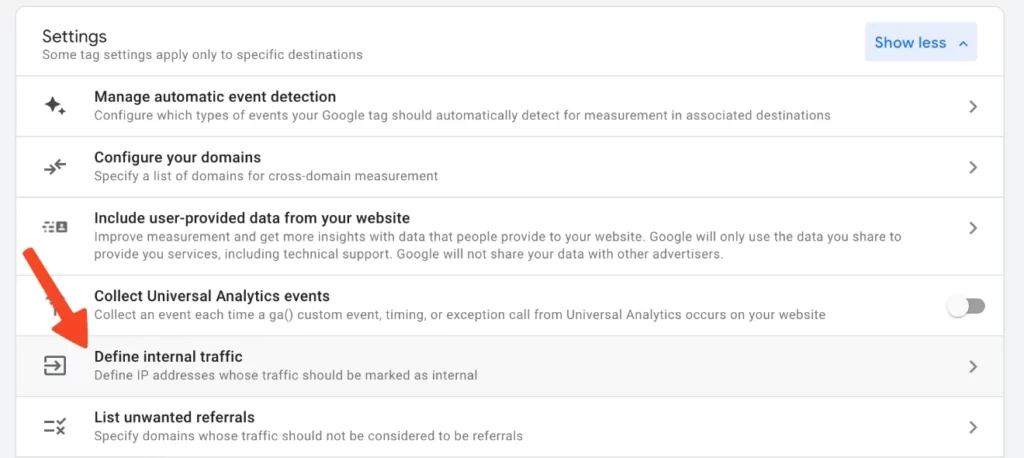Image resolution: width=1024 pixels, height=458 pixels.
Task: Select List unwanted referrals entry
Action: coord(509,427)
